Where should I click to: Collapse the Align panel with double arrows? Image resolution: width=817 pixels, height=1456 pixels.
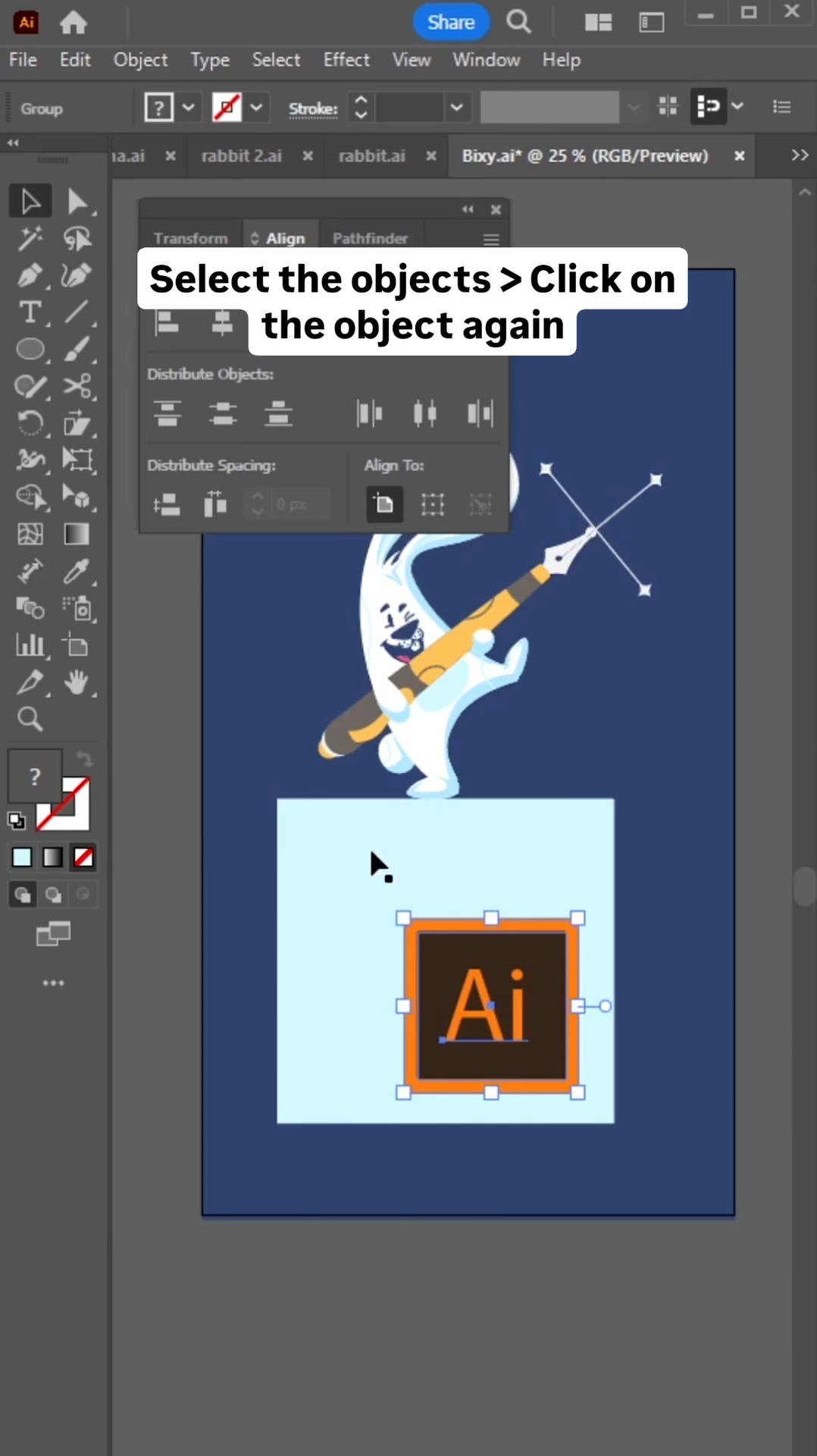point(468,209)
